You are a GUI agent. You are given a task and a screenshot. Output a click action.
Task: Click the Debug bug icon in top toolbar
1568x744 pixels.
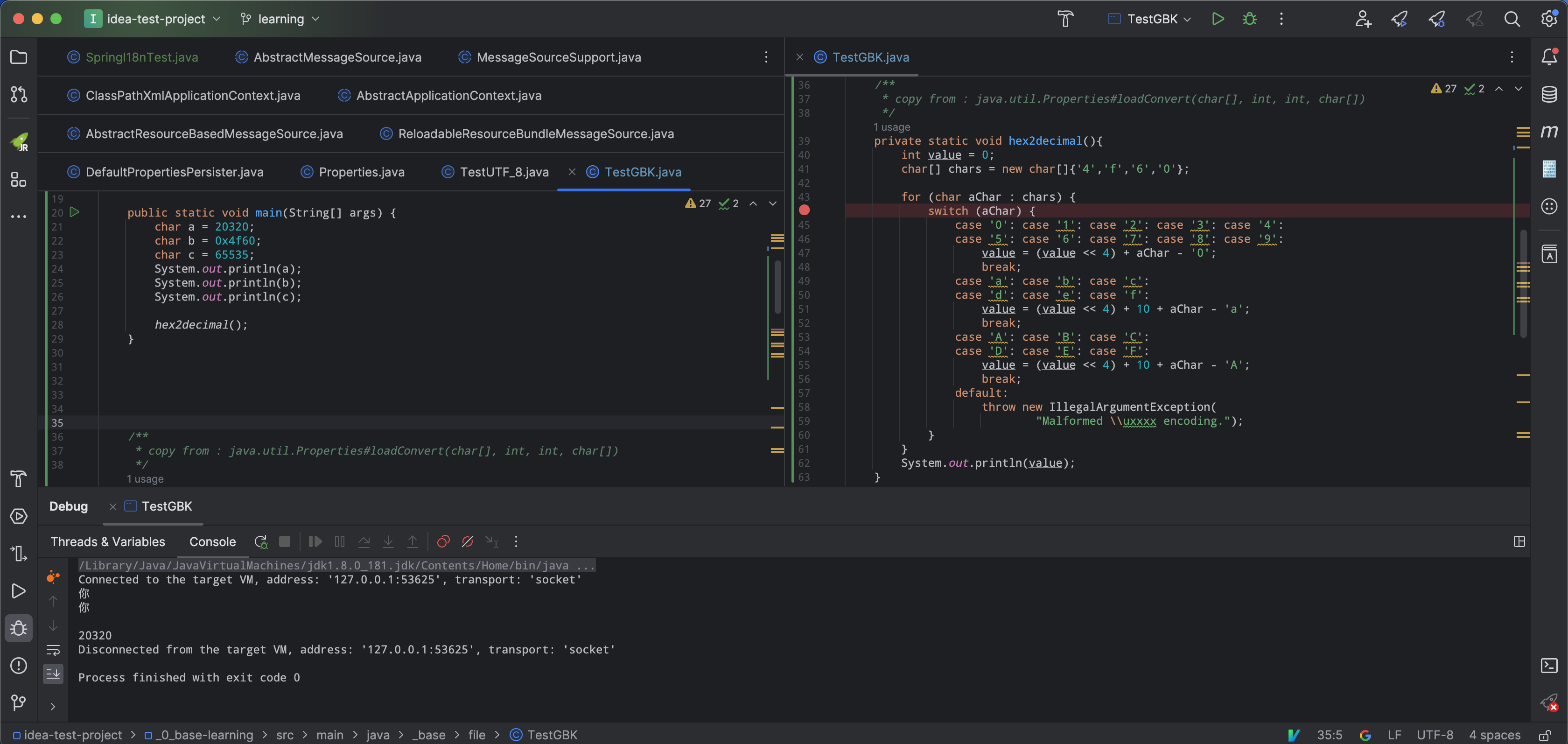click(x=1249, y=19)
